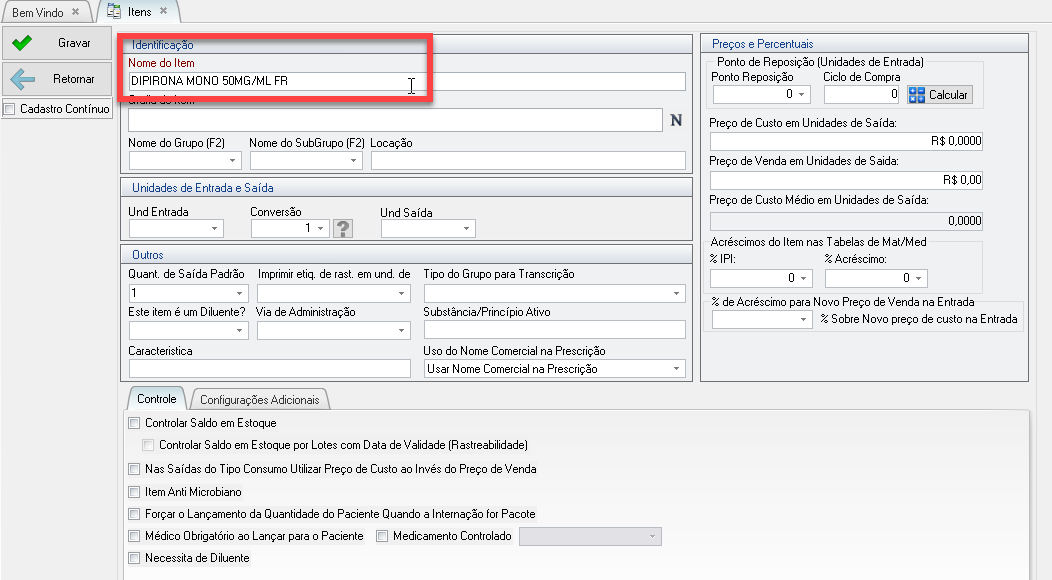Click the blue arrow Retornar icon

(23, 79)
